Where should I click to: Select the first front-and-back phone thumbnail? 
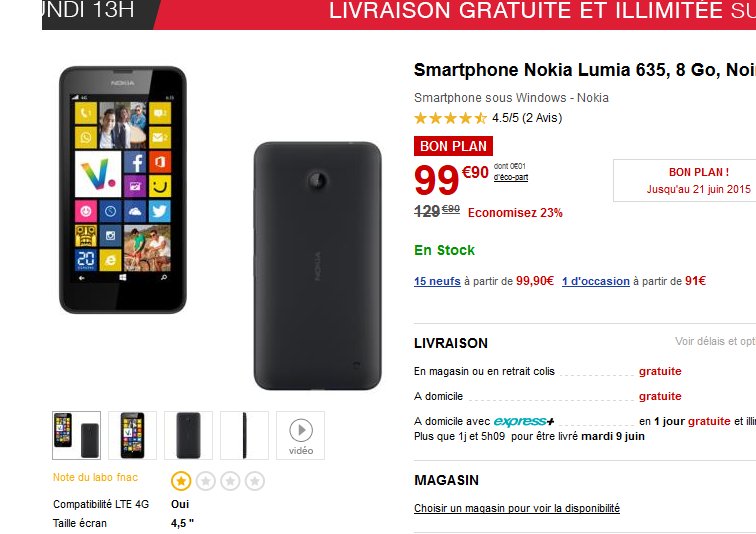77,435
